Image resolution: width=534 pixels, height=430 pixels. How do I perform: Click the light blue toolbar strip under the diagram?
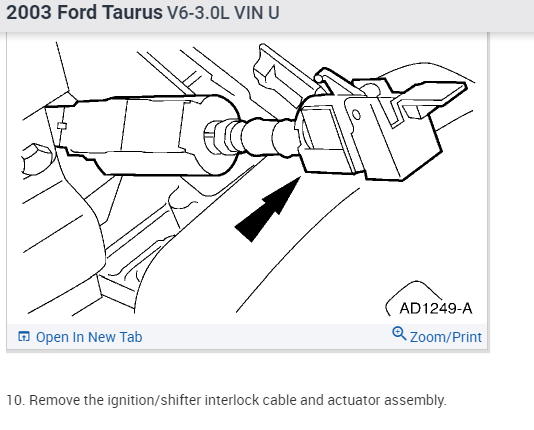click(248, 336)
